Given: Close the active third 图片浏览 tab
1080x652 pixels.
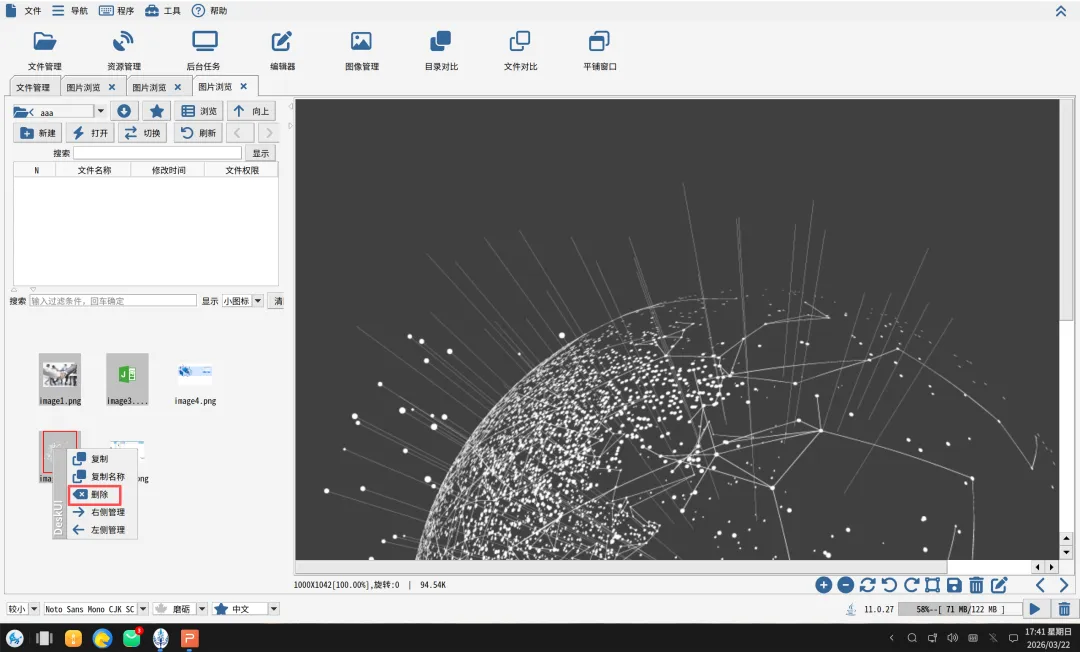Looking at the screenshot, I should click(244, 87).
